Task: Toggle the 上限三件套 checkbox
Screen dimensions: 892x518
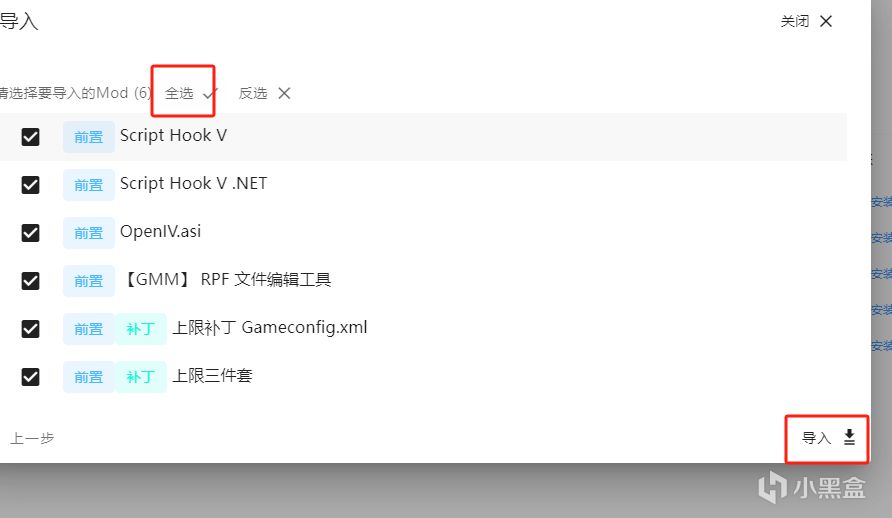Action: click(x=30, y=377)
